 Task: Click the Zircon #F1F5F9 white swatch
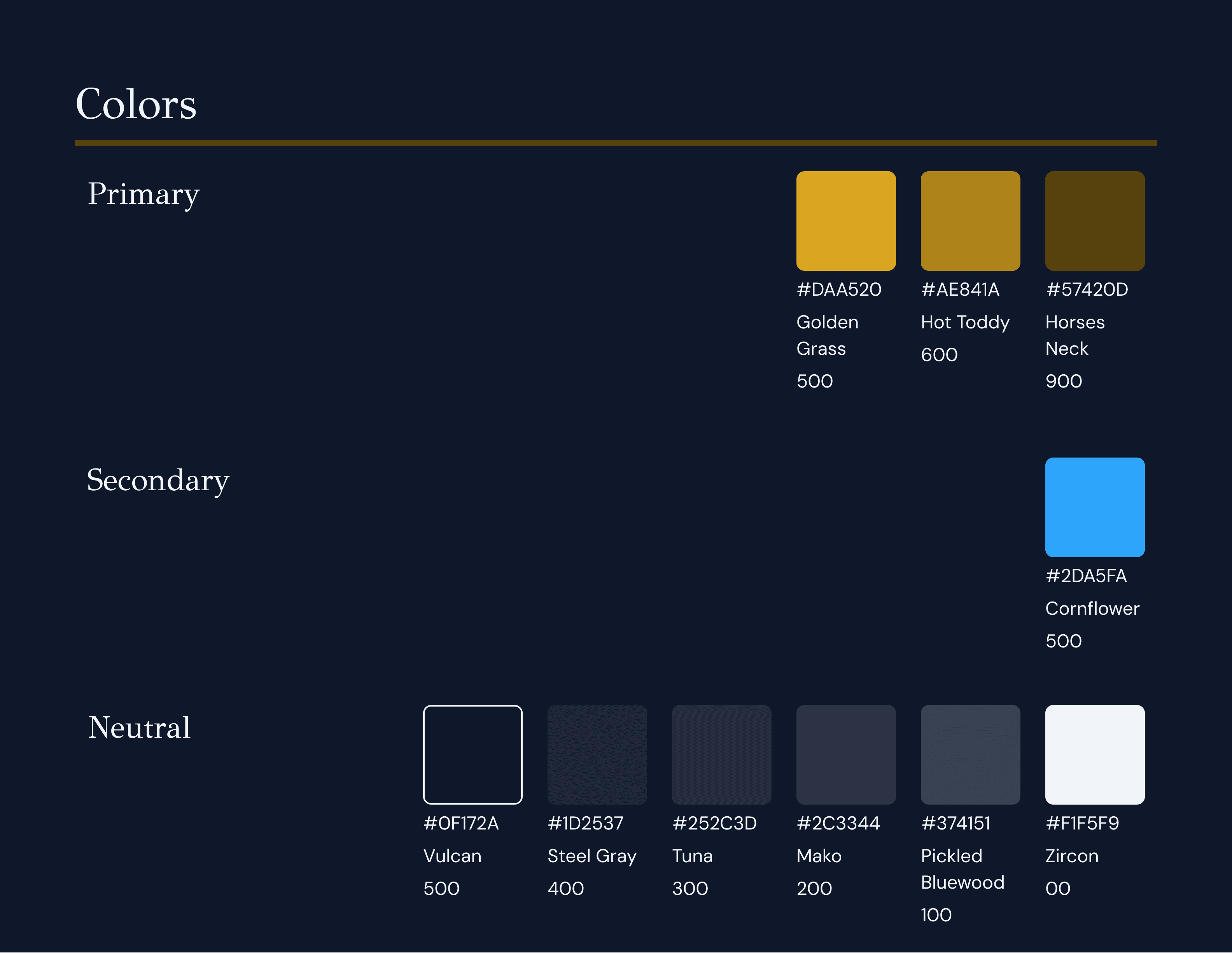1094,754
